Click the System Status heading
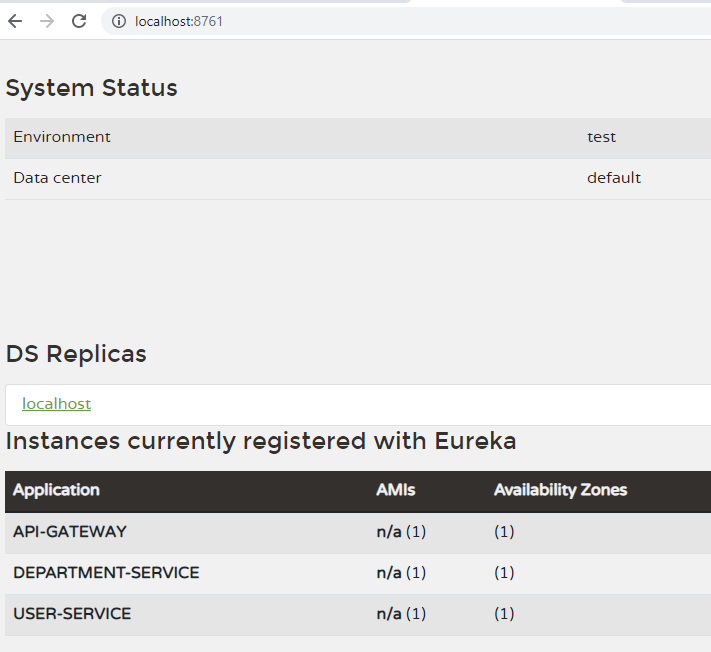Image resolution: width=711 pixels, height=652 pixels. tap(91, 88)
